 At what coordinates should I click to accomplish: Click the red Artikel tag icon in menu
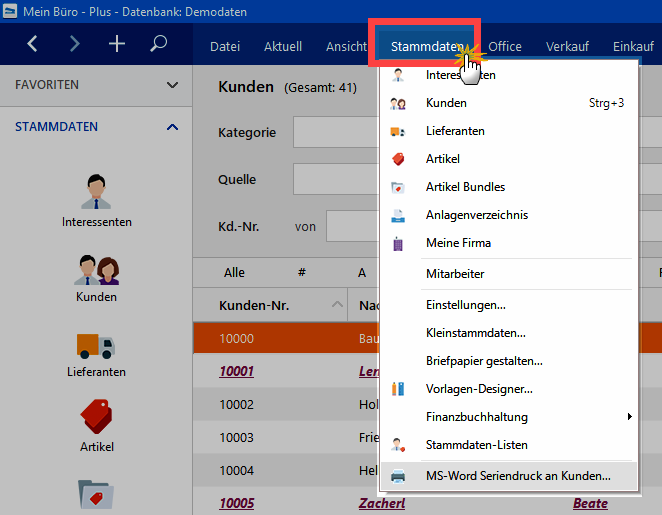(398, 159)
